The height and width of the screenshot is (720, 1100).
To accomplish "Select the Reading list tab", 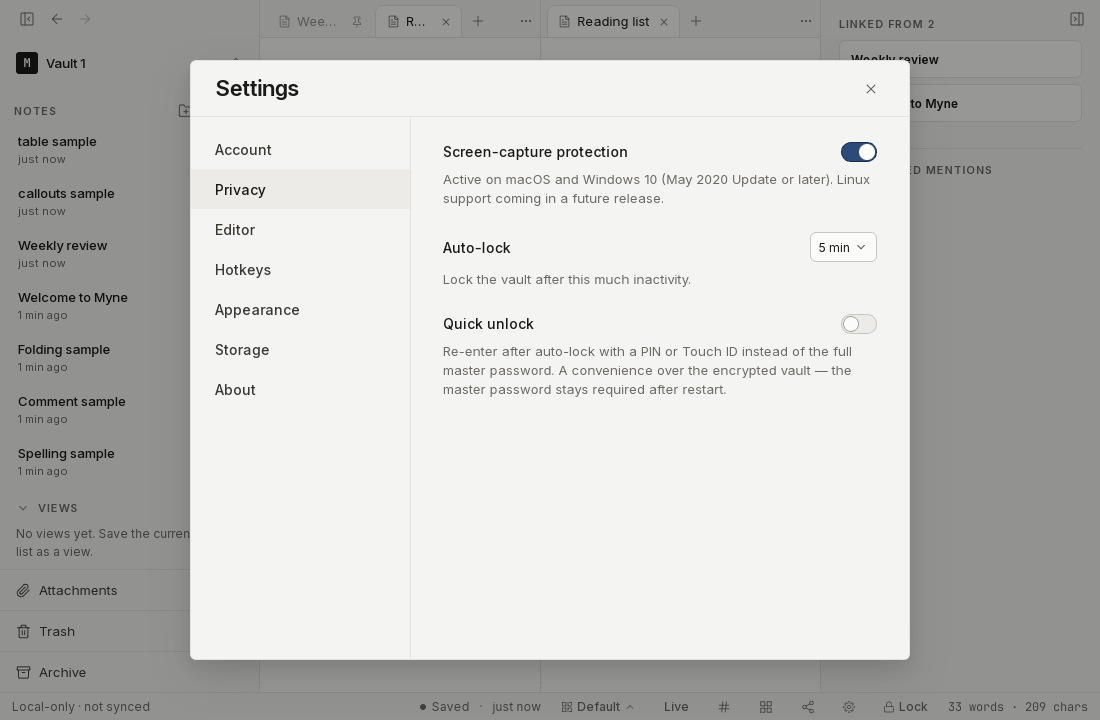I will [x=613, y=22].
